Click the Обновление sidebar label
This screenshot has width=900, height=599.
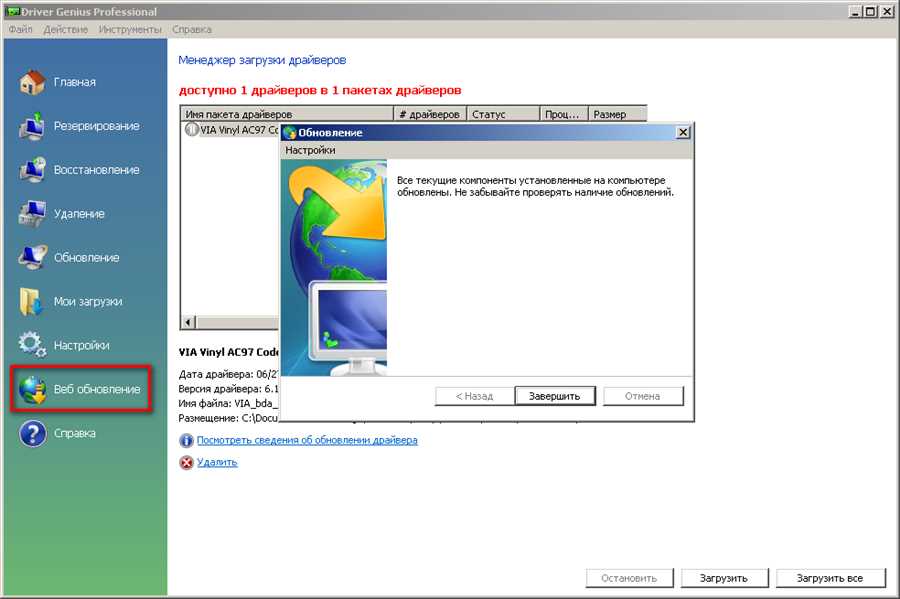[87, 258]
